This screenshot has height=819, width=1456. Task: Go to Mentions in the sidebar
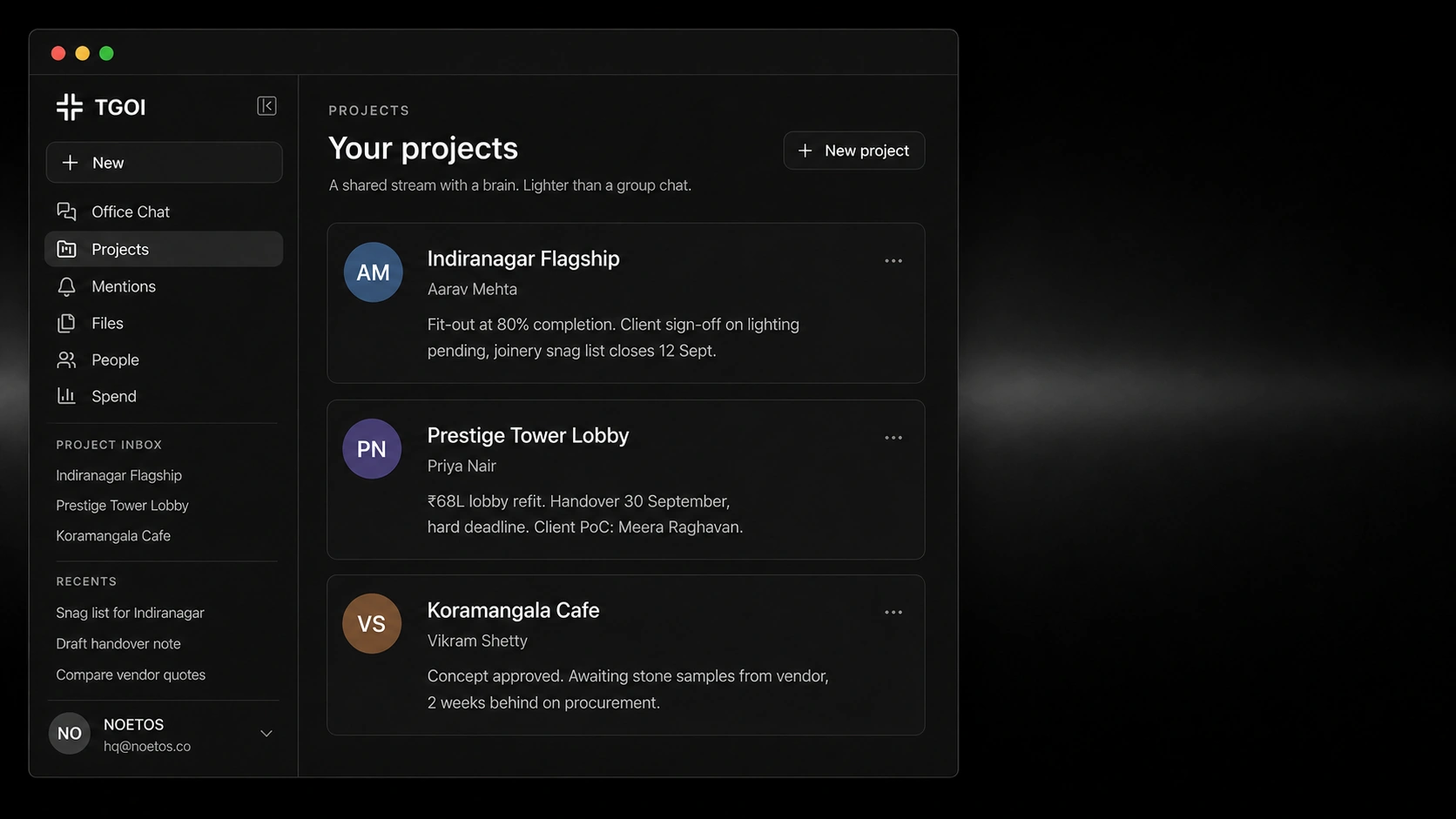(164, 286)
